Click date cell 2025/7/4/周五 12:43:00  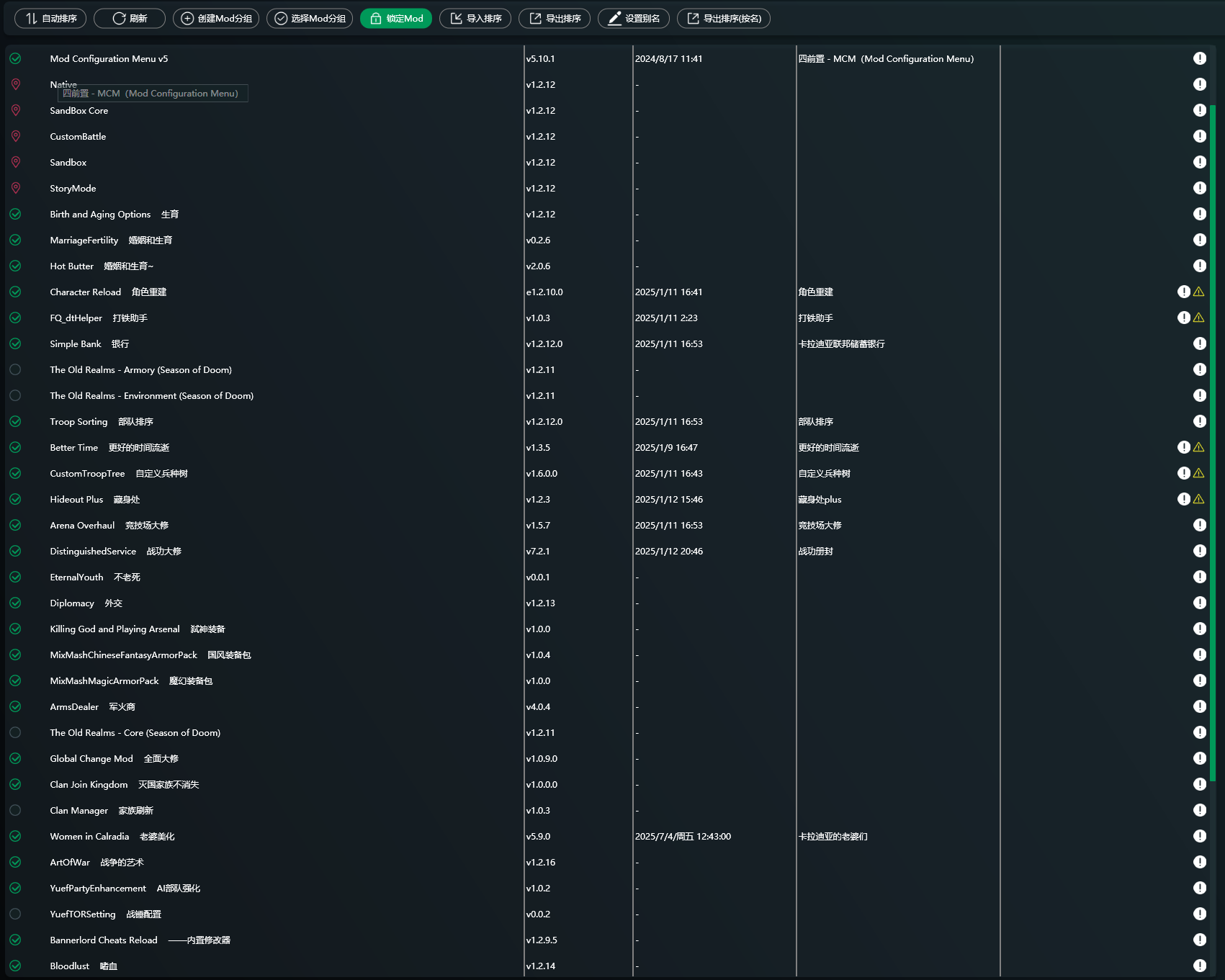click(683, 837)
